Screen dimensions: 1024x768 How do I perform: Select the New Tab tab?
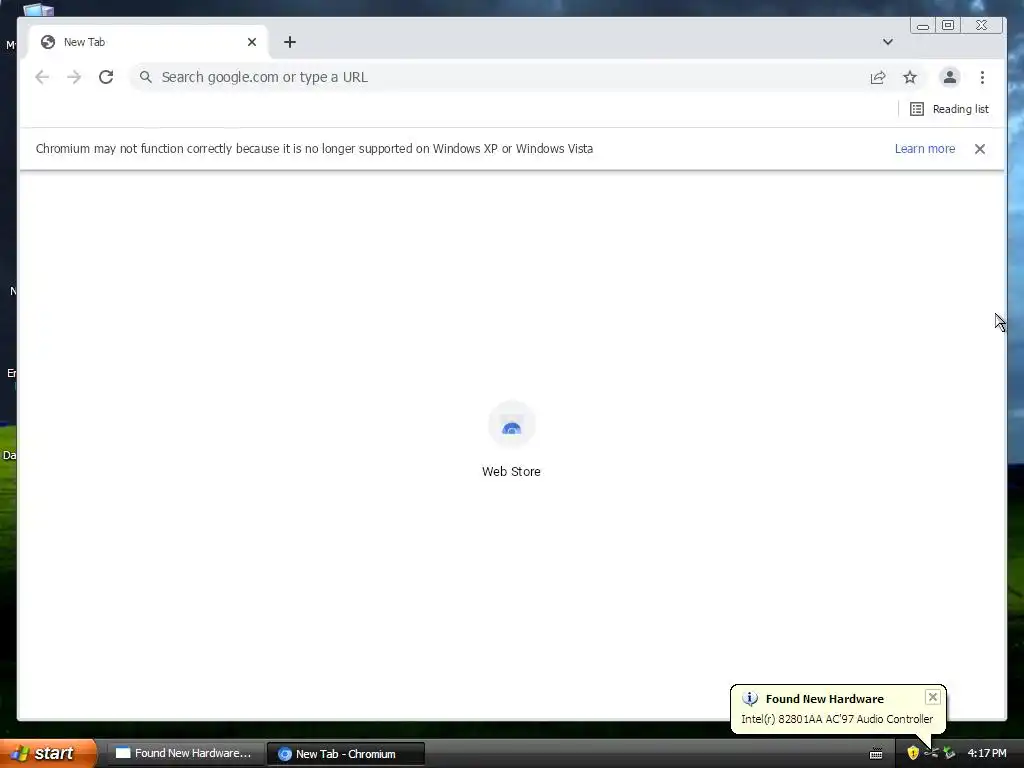pos(148,42)
